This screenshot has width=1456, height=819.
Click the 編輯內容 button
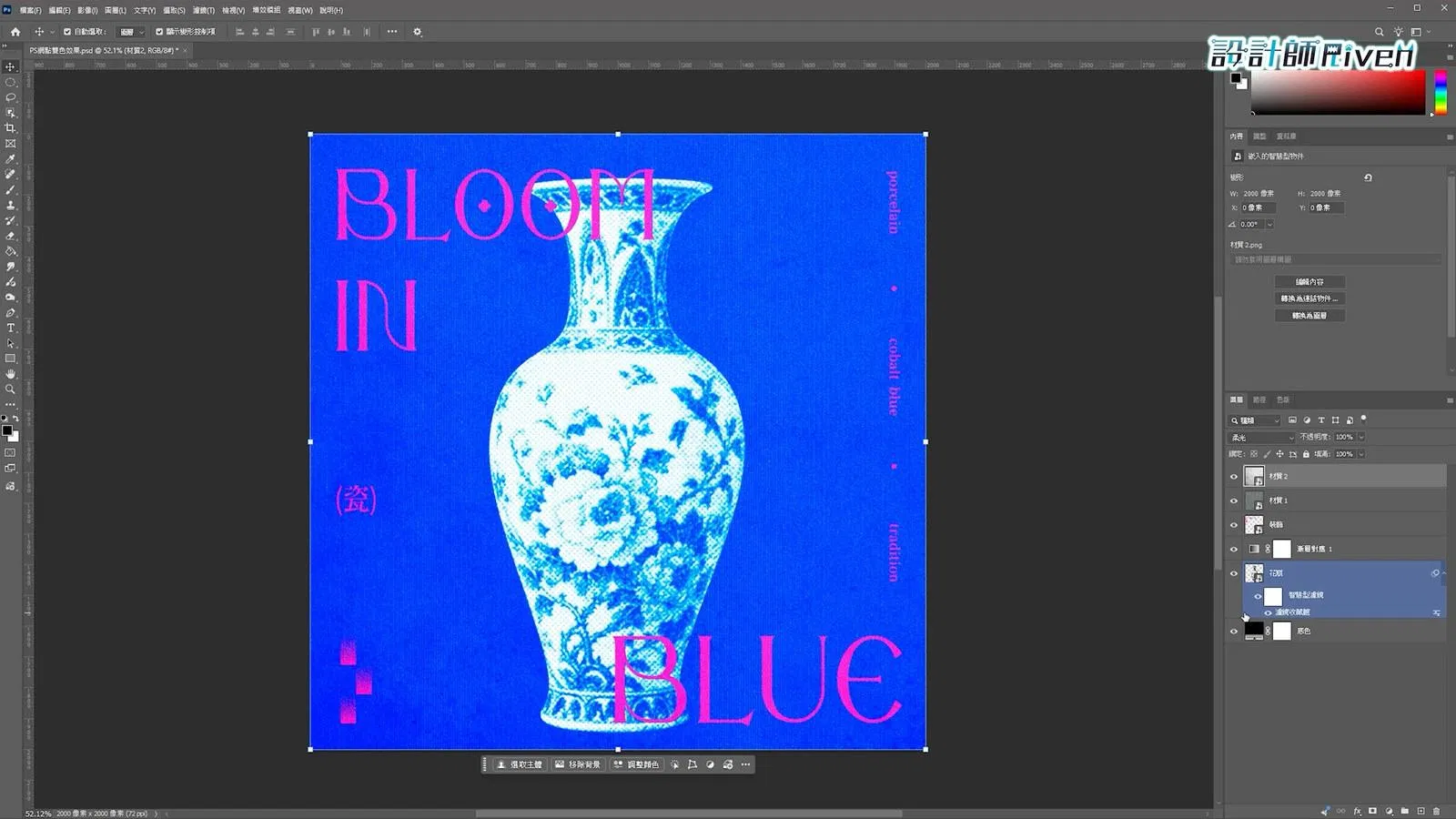coord(1309,282)
